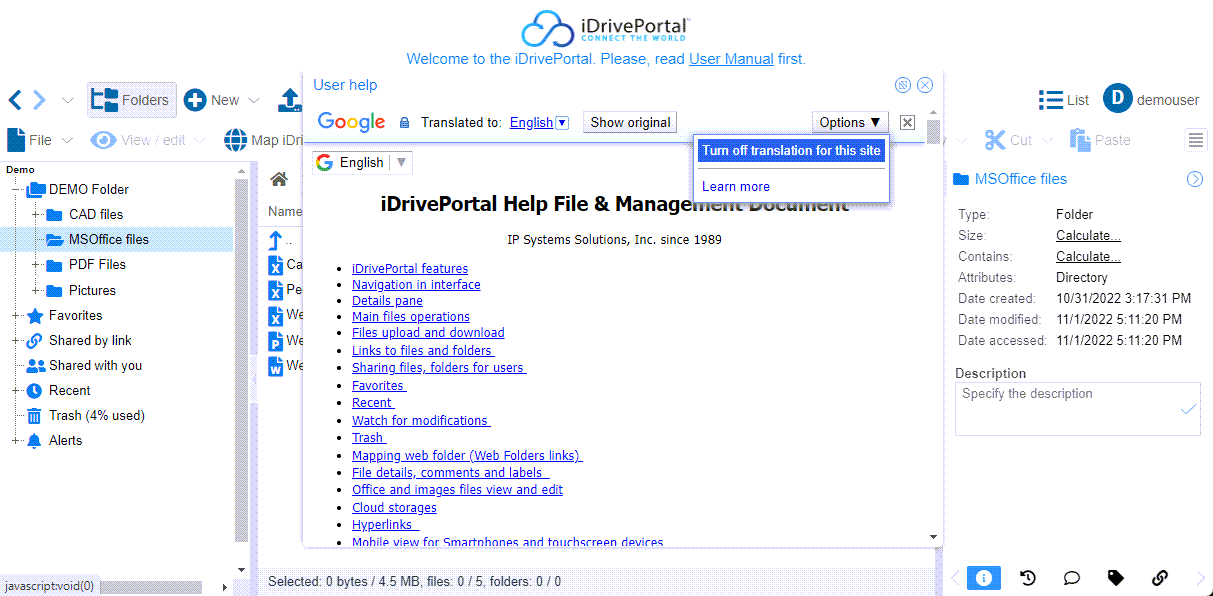Screen dimensions: 1213x596
Task: Select Turn off translation for this site
Action: tap(791, 151)
